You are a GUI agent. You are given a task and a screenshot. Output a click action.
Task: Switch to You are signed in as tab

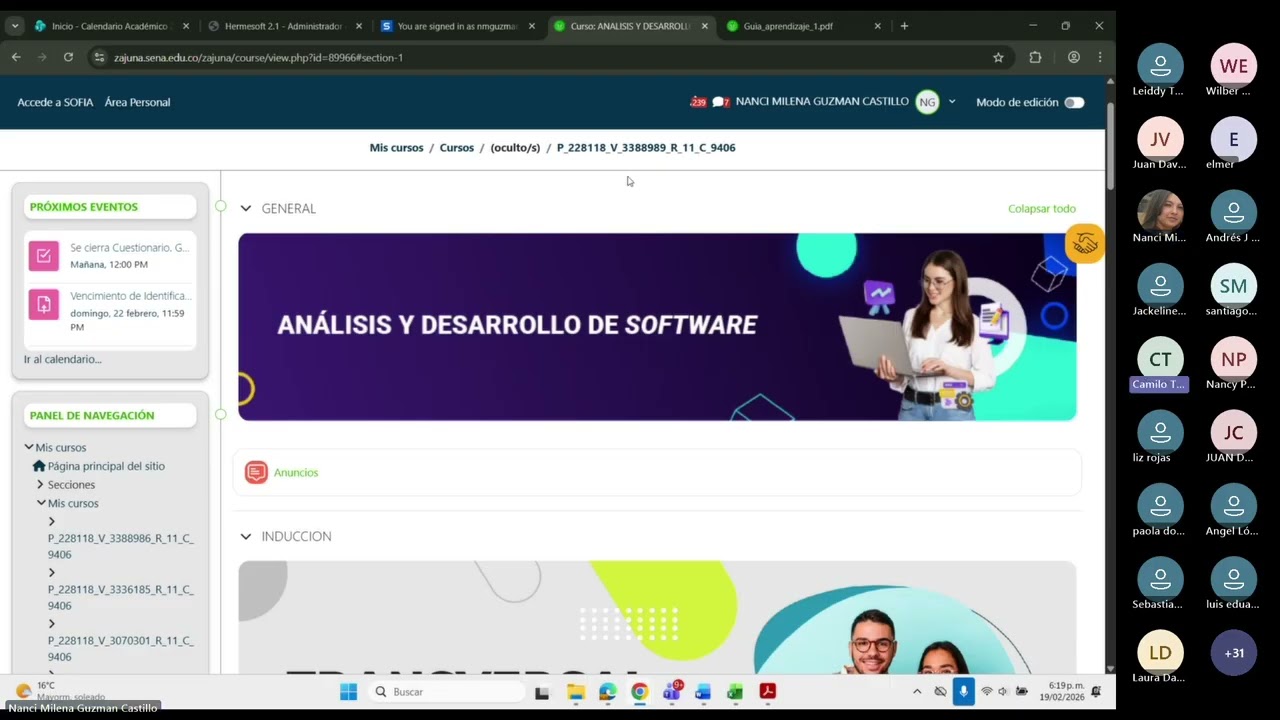[x=457, y=26]
